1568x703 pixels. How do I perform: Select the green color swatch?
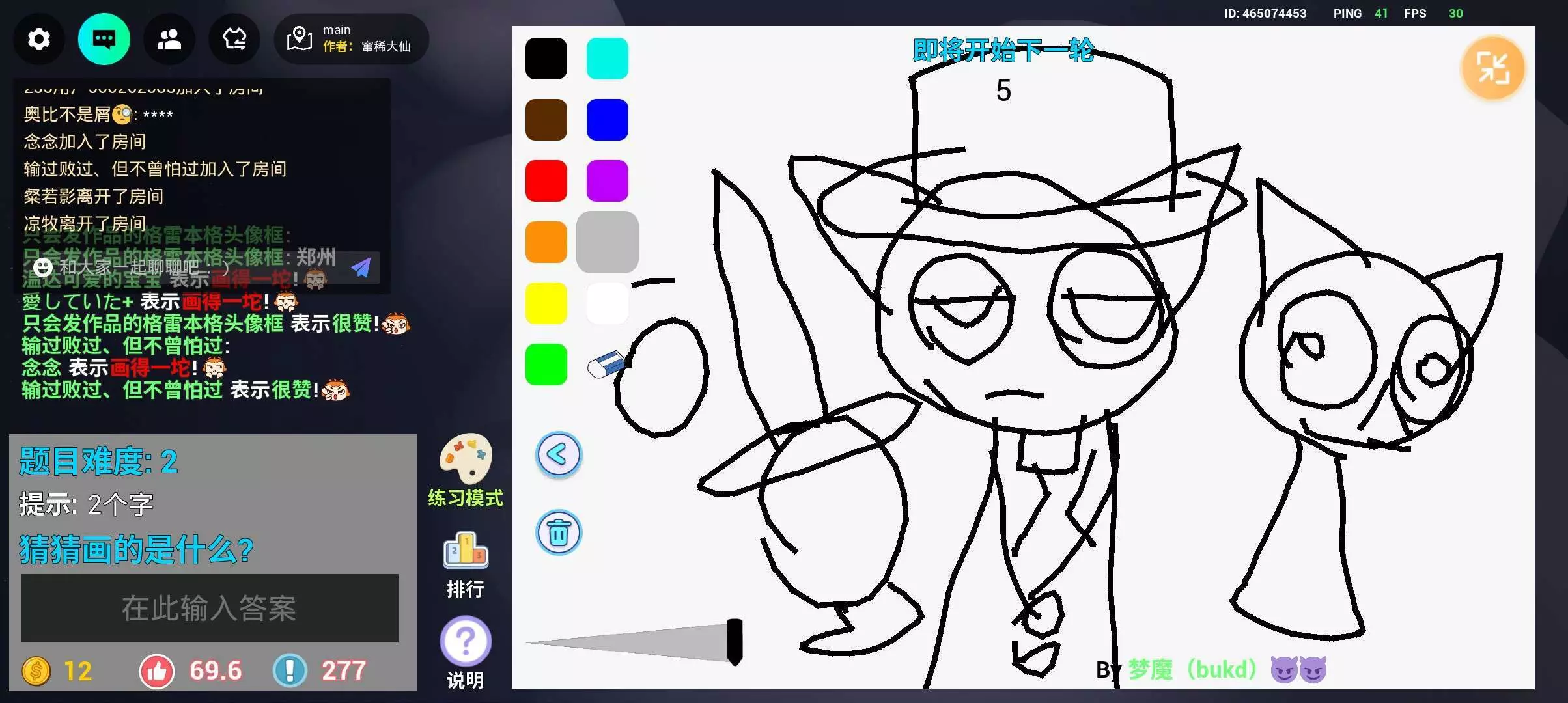click(x=546, y=365)
